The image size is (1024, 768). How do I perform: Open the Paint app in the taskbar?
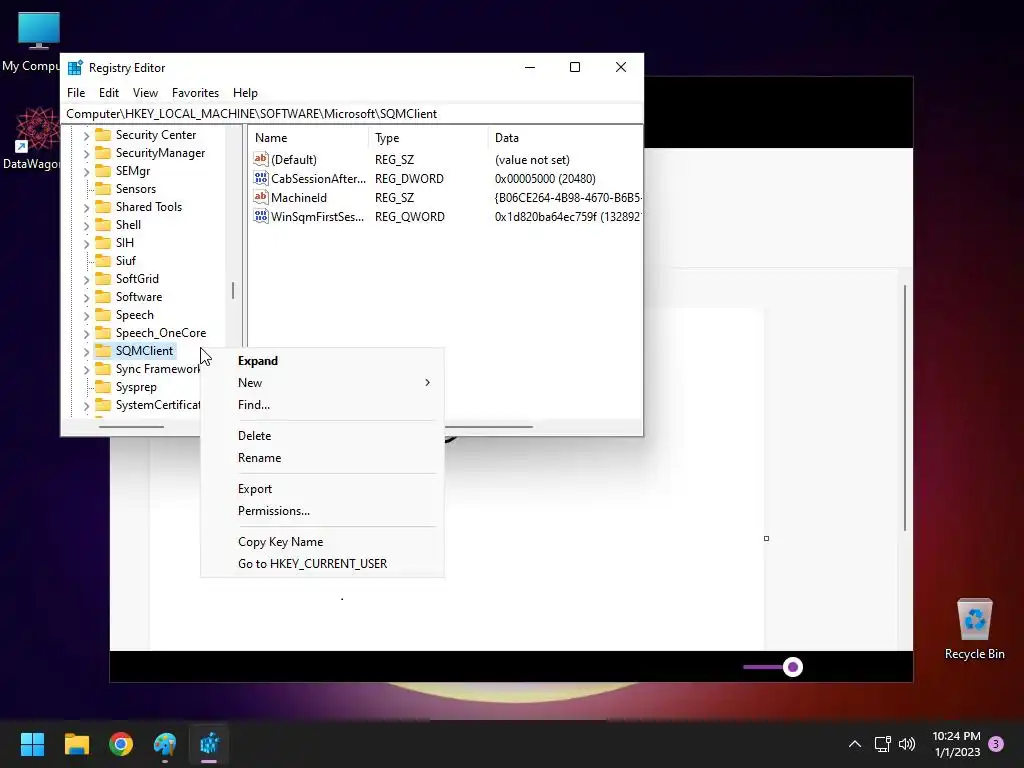(165, 744)
